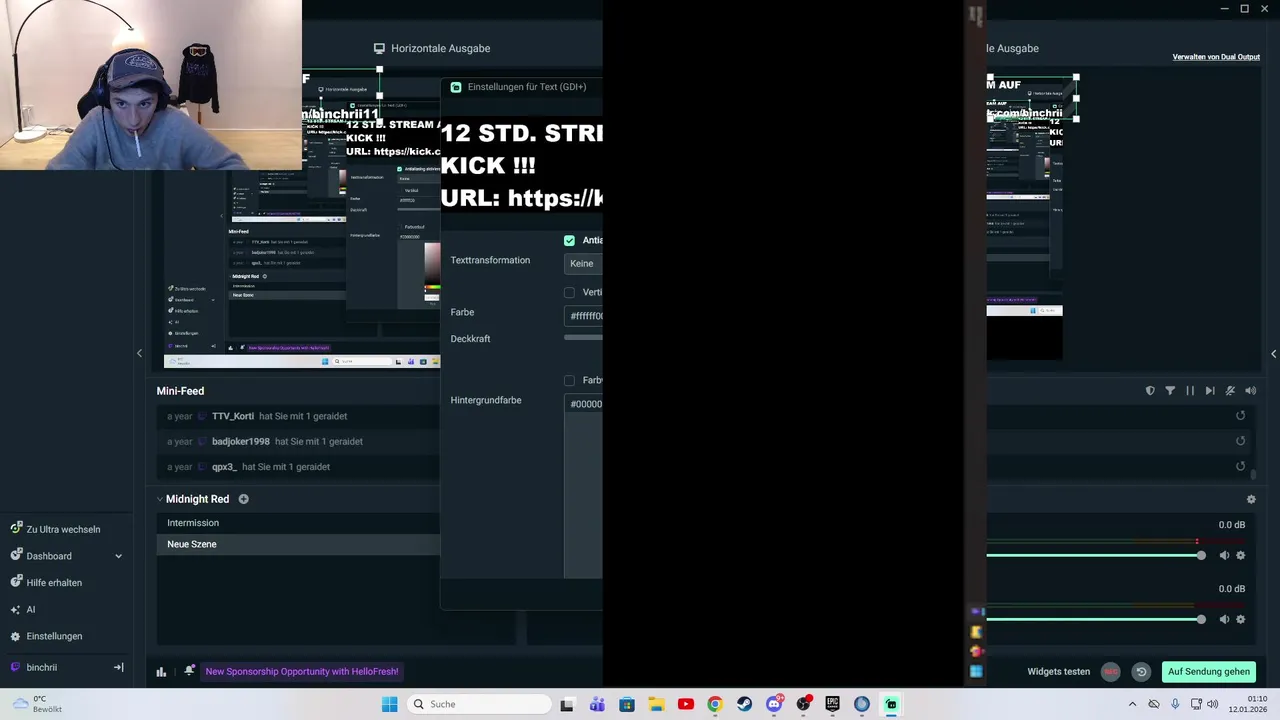The image size is (1280, 720).
Task: Open the AI sidebar item
Action: click(x=31, y=609)
